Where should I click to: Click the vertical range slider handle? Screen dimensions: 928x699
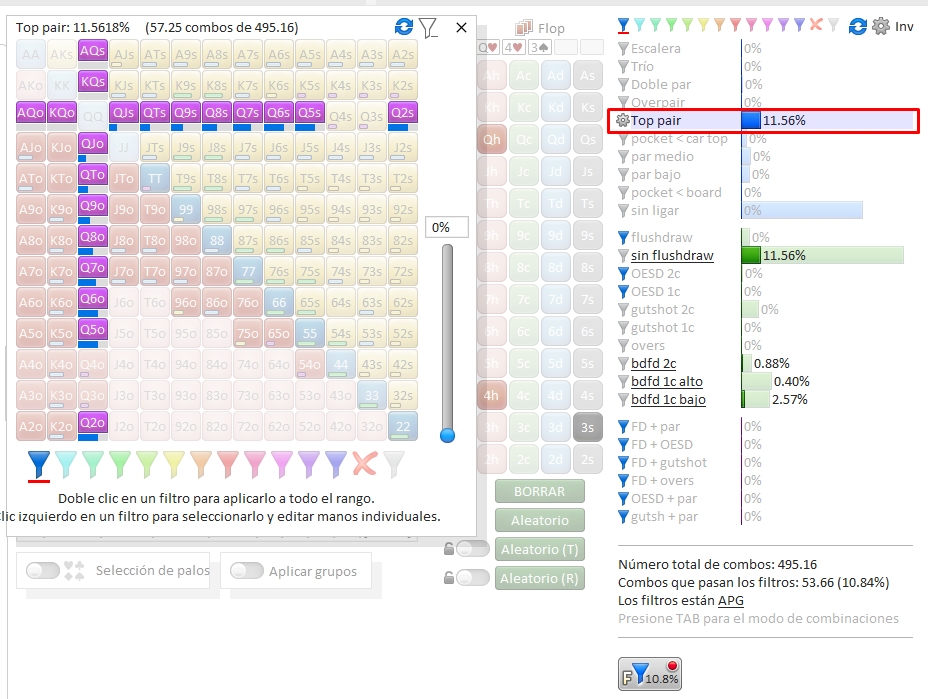448,434
